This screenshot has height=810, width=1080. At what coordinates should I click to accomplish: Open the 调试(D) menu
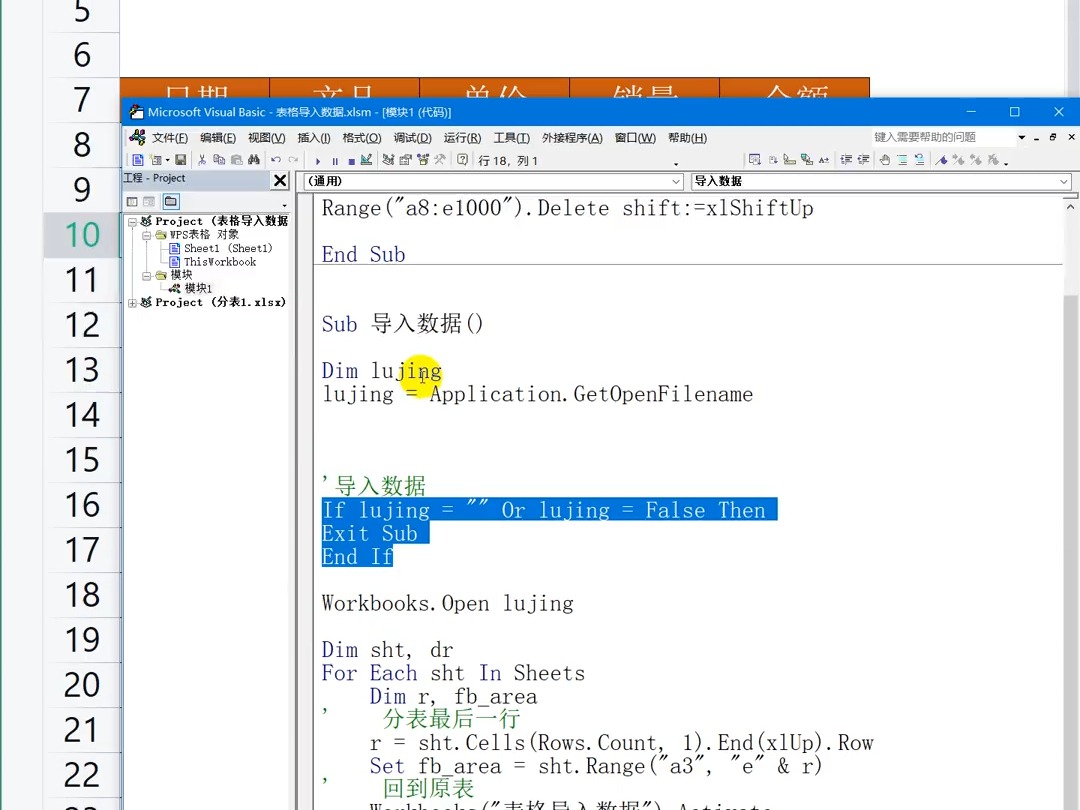pos(413,138)
